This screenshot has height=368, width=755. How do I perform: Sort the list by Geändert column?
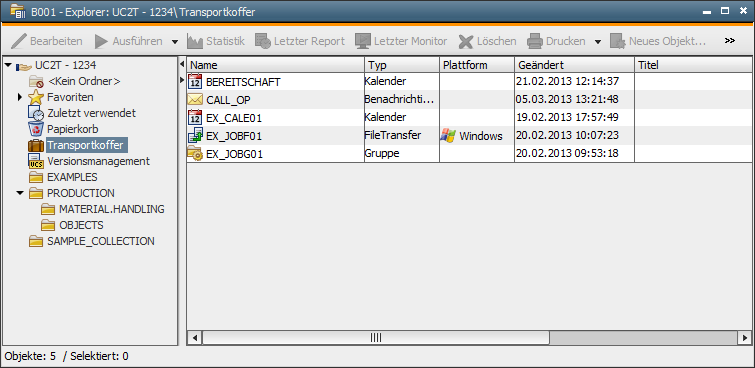coord(574,65)
